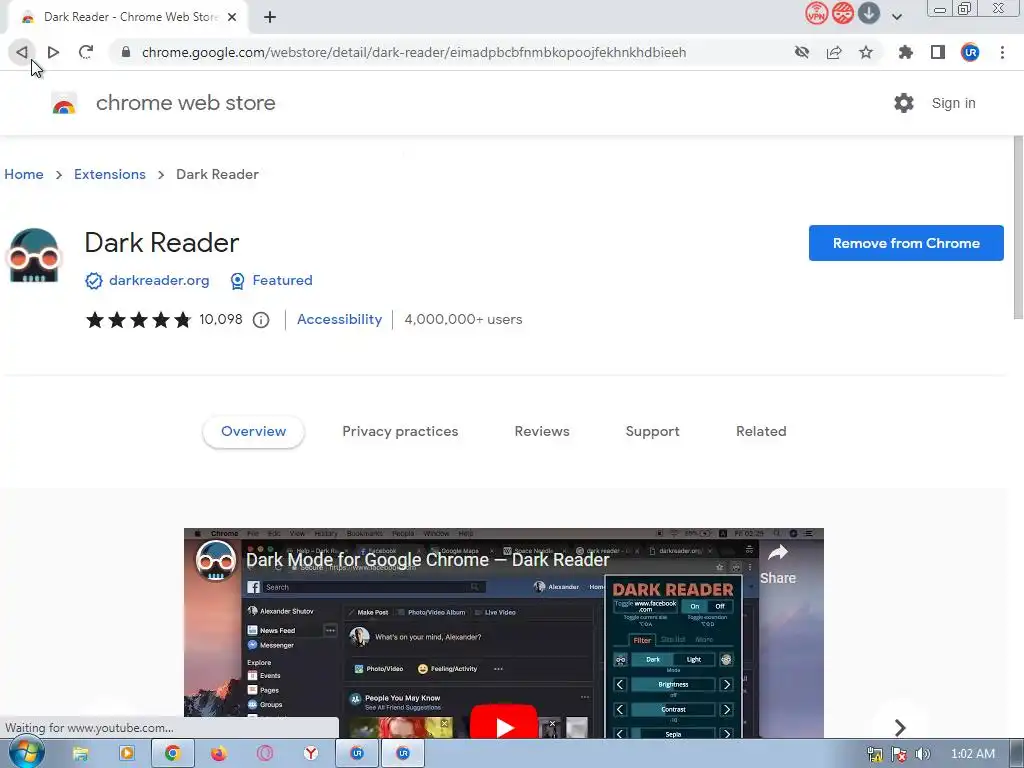Viewport: 1024px width, 768px height.
Task: Click the red striped globe extension icon
Action: click(842, 13)
